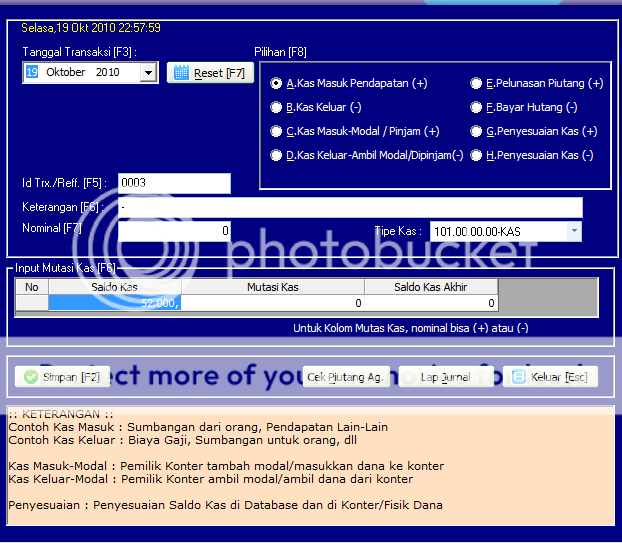Open the Lap Jurnal button
This screenshot has width=622, height=543.
coord(446,377)
